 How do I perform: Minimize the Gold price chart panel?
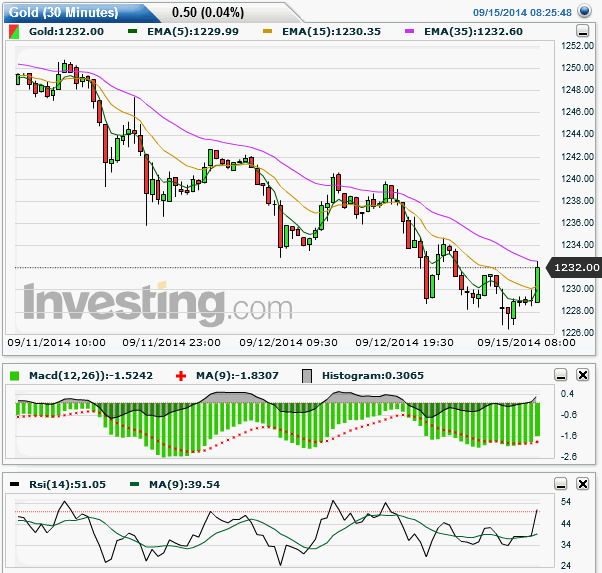(583, 31)
